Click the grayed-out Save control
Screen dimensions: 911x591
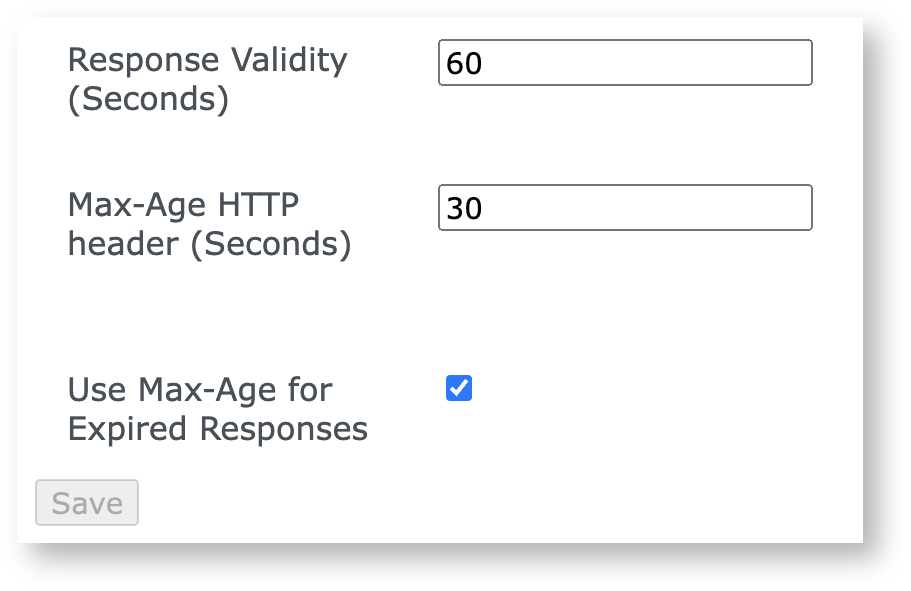click(x=86, y=502)
